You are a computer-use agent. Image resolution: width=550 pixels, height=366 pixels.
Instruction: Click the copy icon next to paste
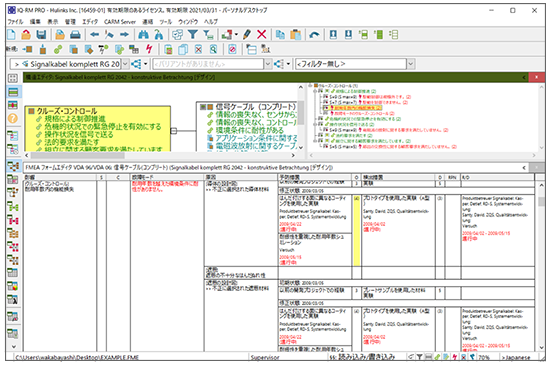click(x=280, y=34)
